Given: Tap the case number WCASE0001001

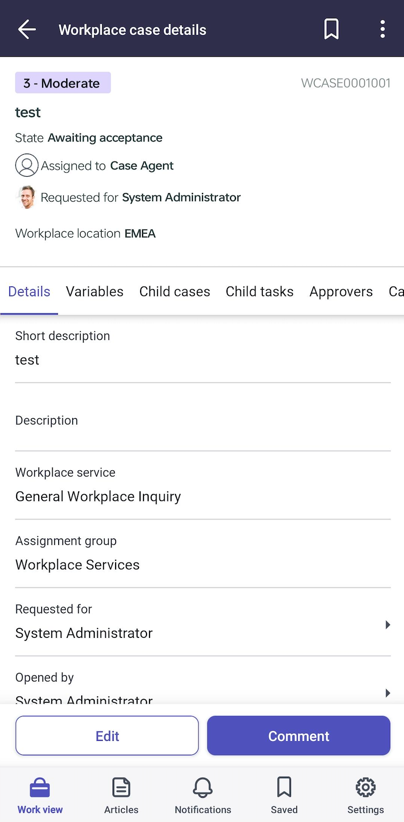Looking at the screenshot, I should [x=346, y=83].
